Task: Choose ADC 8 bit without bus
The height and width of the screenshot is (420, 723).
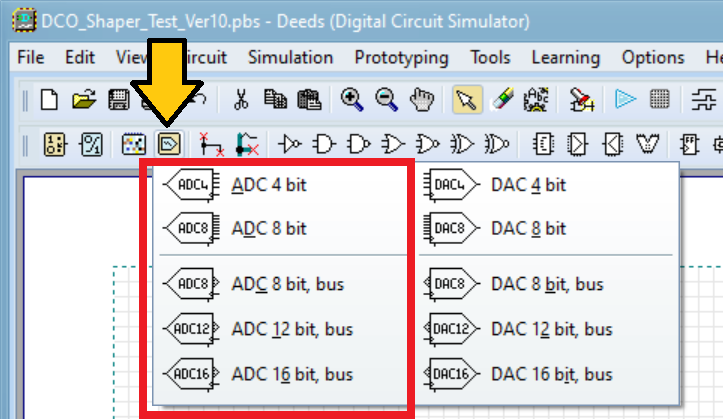Action: pyautogui.click(x=281, y=229)
